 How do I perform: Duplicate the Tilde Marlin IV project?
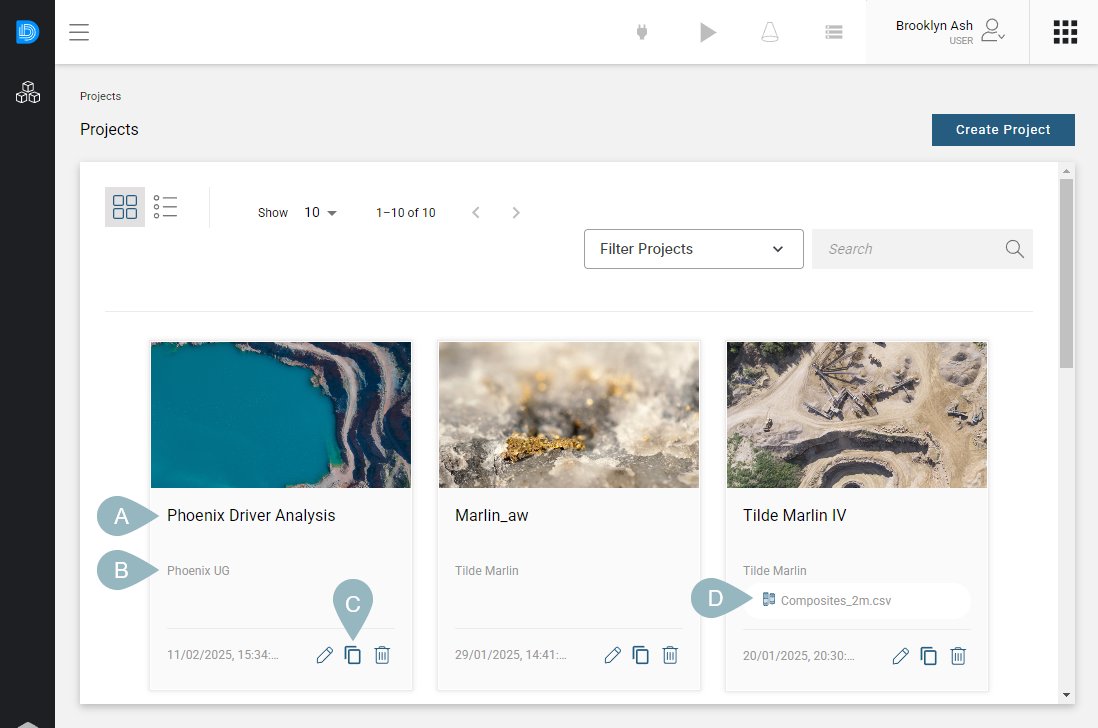[929, 656]
